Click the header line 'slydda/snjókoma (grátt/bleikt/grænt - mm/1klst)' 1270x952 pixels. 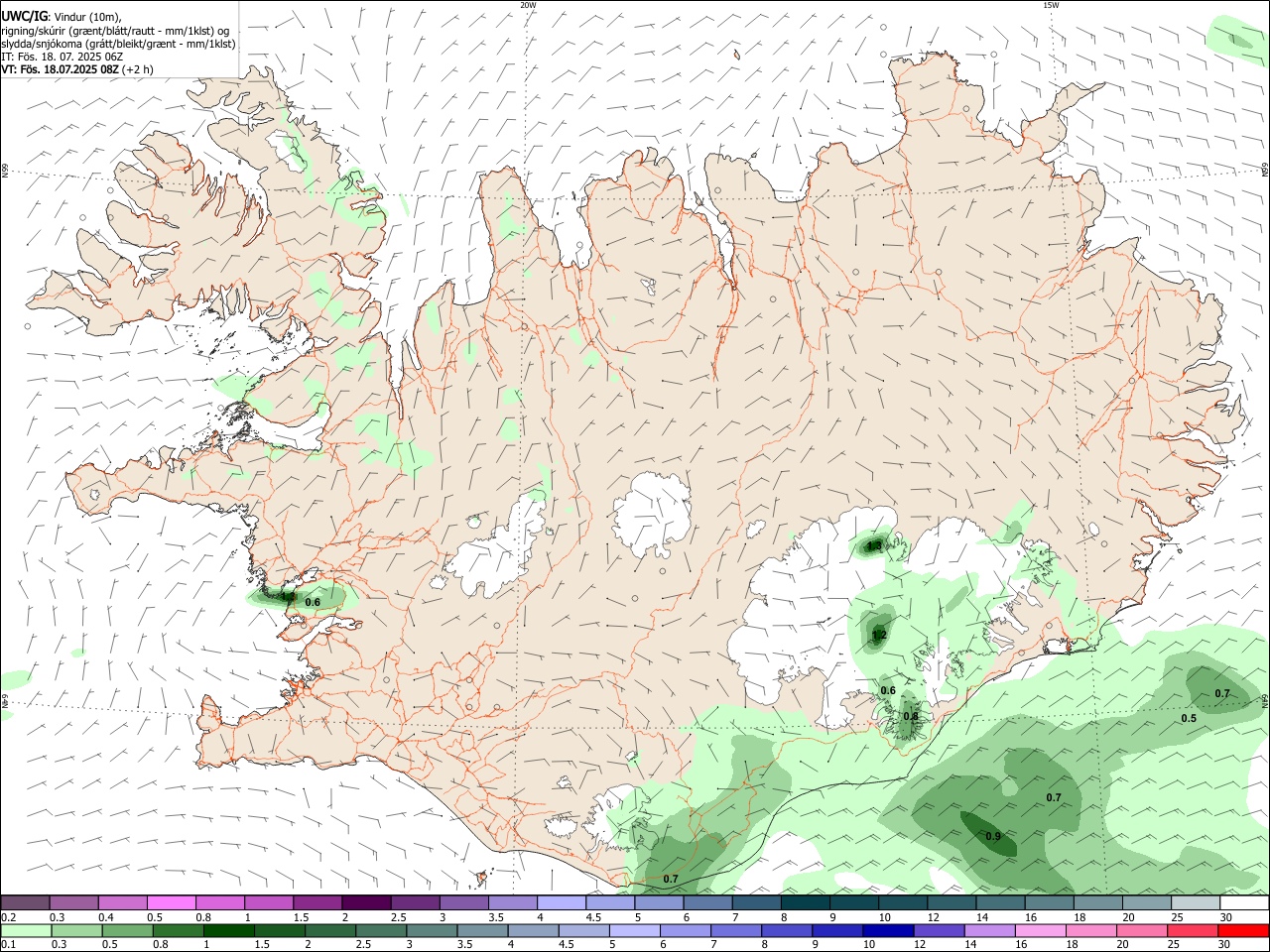tap(118, 44)
